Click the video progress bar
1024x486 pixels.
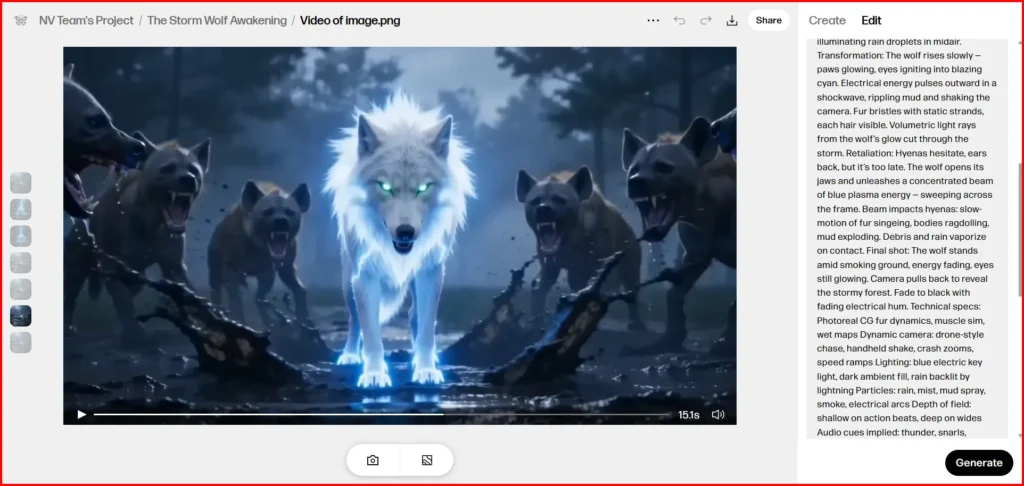pos(382,414)
